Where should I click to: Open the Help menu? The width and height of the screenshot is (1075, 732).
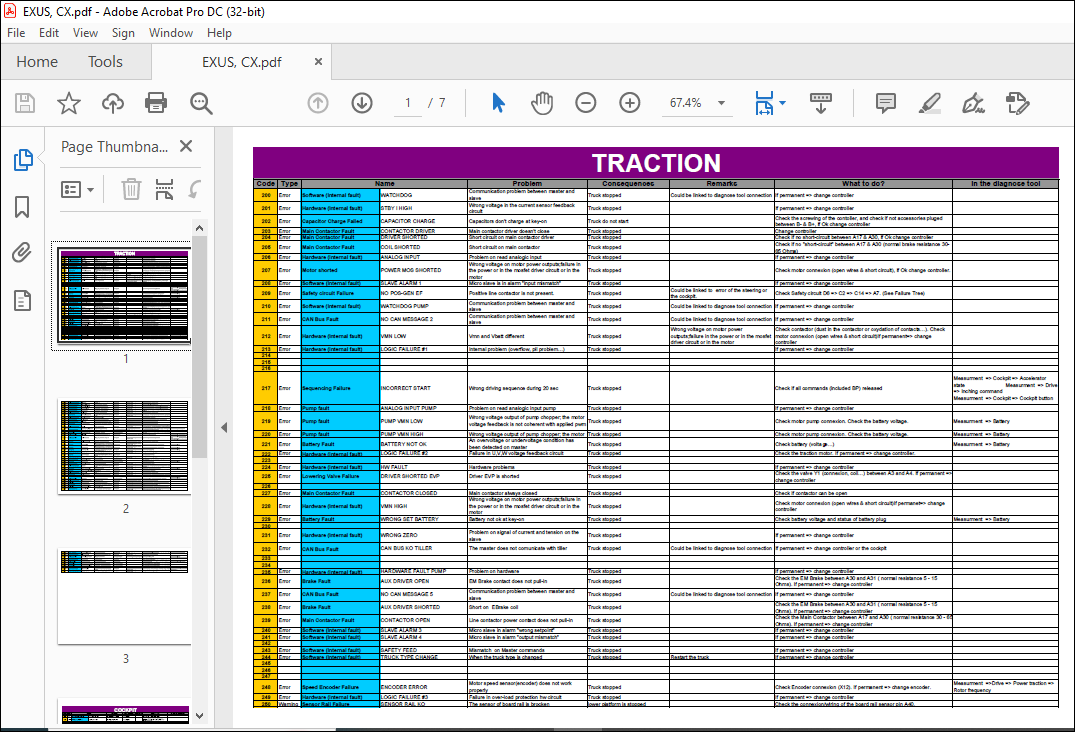point(219,33)
